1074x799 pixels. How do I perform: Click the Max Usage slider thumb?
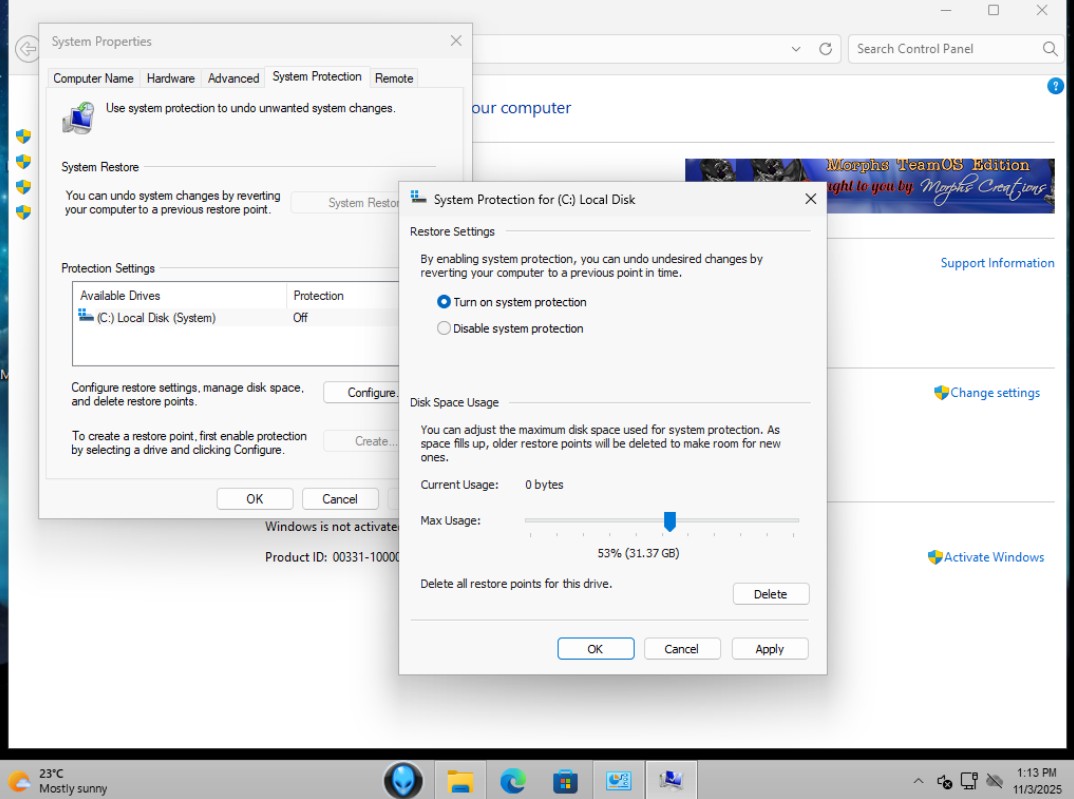pyautogui.click(x=670, y=521)
